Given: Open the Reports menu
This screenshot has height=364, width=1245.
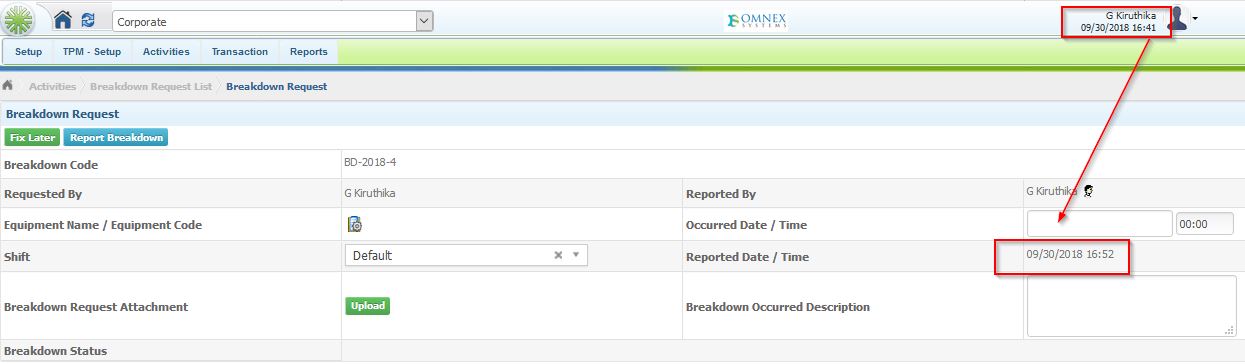Looking at the screenshot, I should coord(309,52).
